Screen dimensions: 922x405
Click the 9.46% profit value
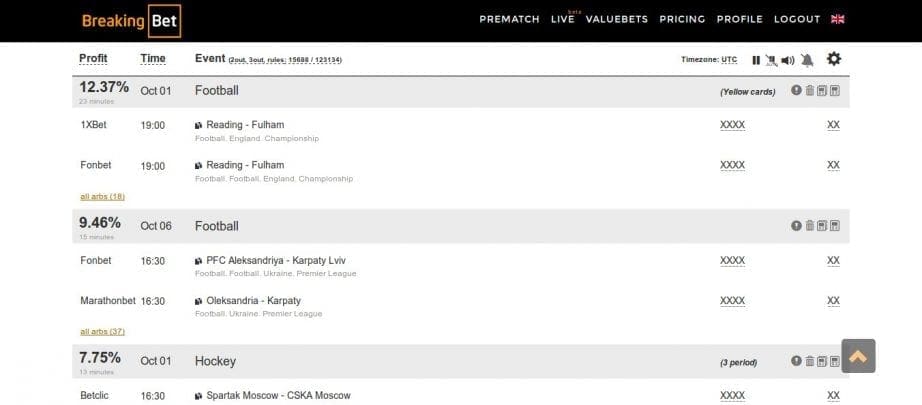(x=100, y=223)
